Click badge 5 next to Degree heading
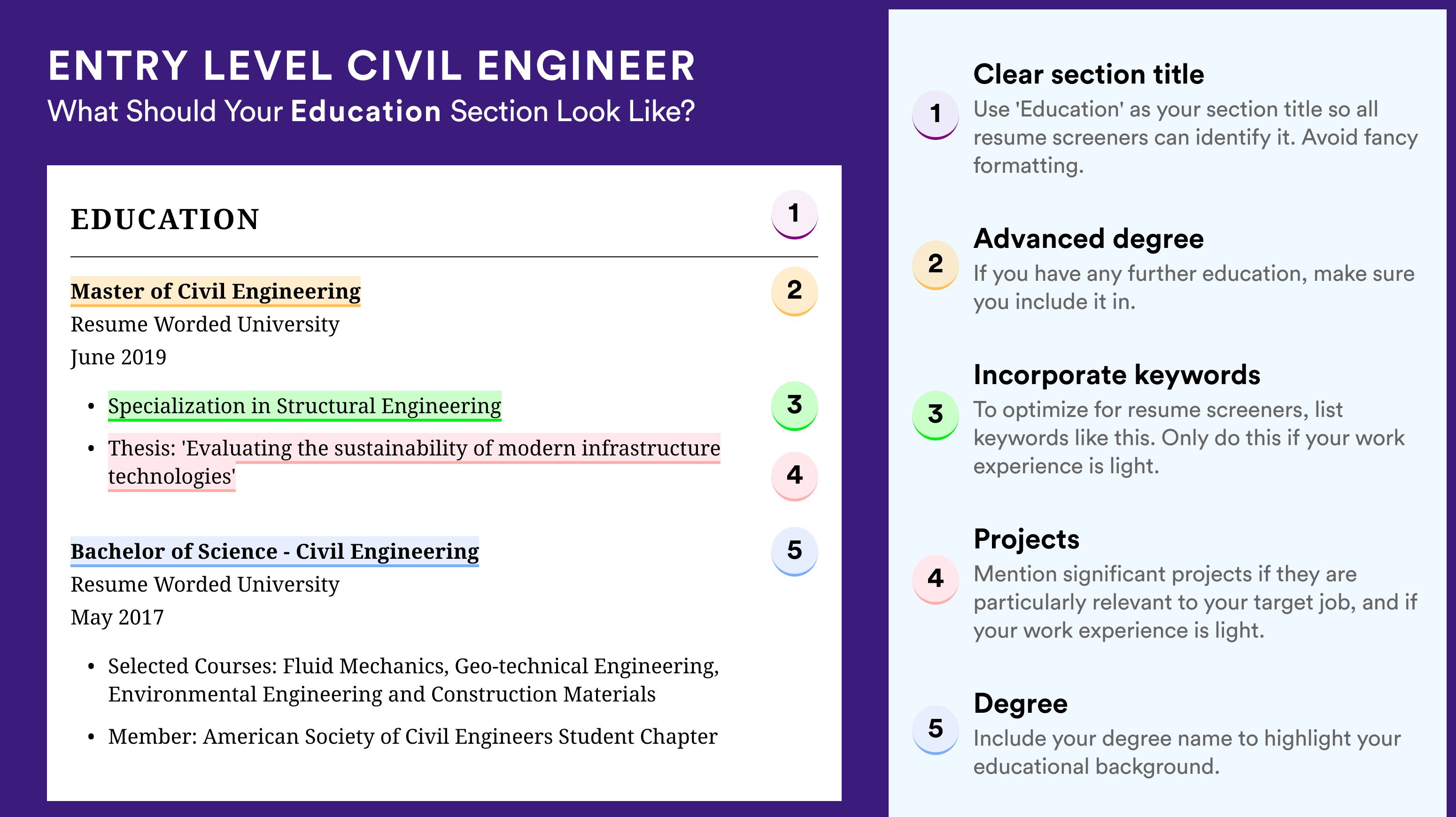The image size is (1456, 817). coord(935,729)
